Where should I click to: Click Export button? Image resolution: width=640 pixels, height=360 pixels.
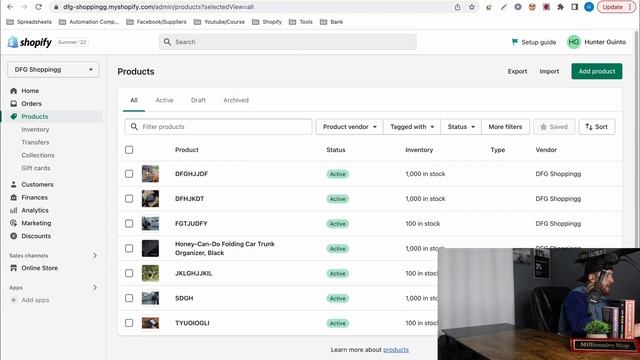(517, 71)
